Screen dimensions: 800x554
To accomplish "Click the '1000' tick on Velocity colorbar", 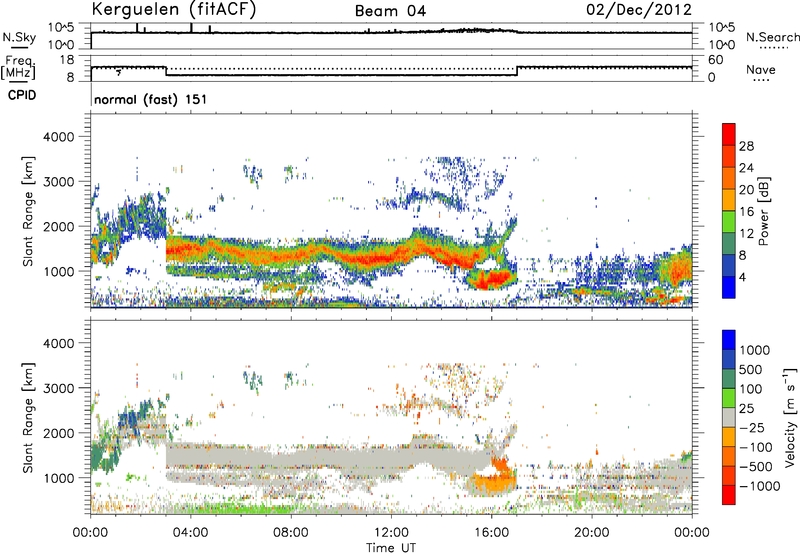I will pyautogui.click(x=754, y=350).
